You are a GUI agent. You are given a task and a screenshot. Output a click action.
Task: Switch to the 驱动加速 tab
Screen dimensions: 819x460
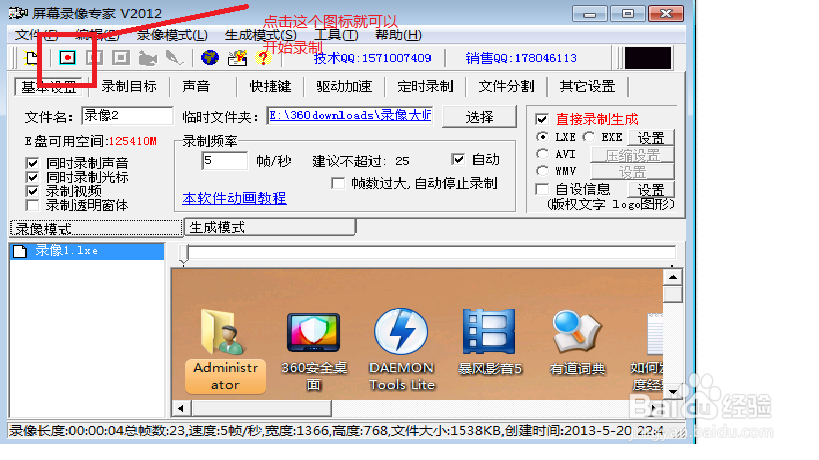(344, 86)
